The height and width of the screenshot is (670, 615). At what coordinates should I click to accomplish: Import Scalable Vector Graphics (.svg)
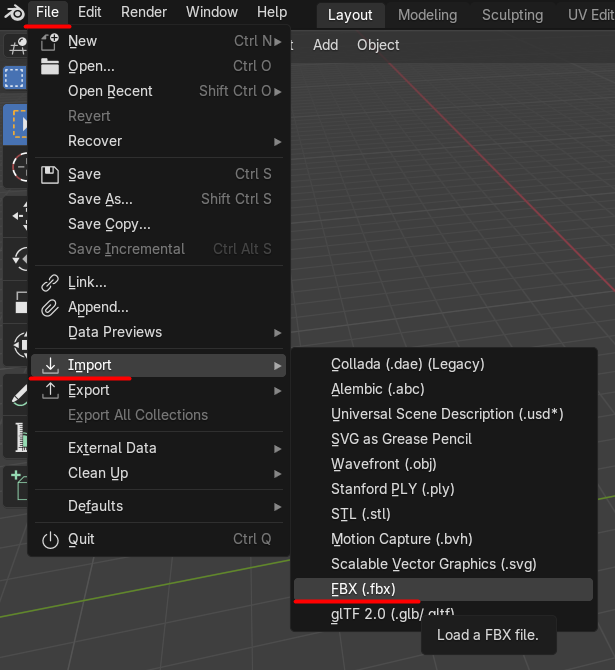click(443, 564)
